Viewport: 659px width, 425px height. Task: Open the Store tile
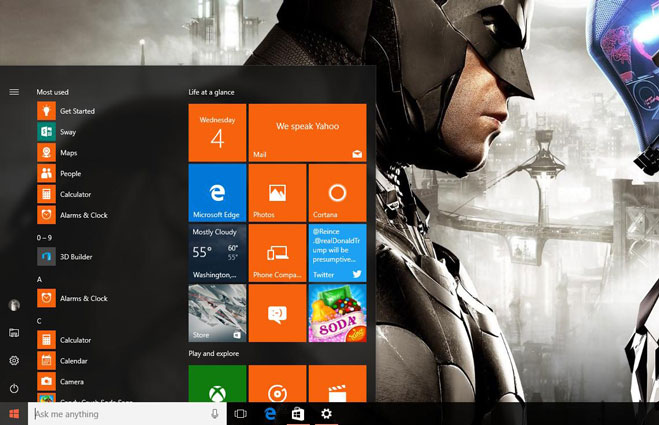click(217, 313)
